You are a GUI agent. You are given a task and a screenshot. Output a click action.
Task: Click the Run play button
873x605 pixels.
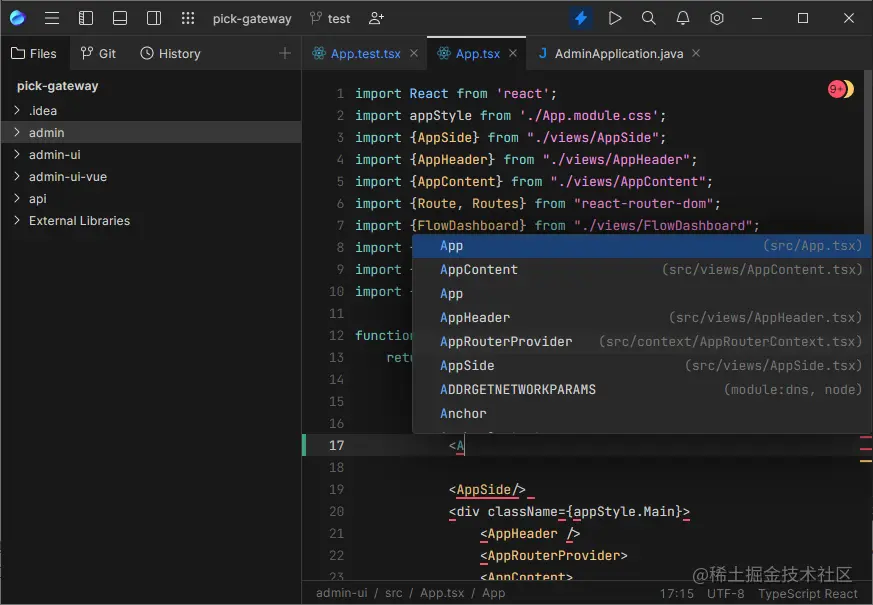615,18
